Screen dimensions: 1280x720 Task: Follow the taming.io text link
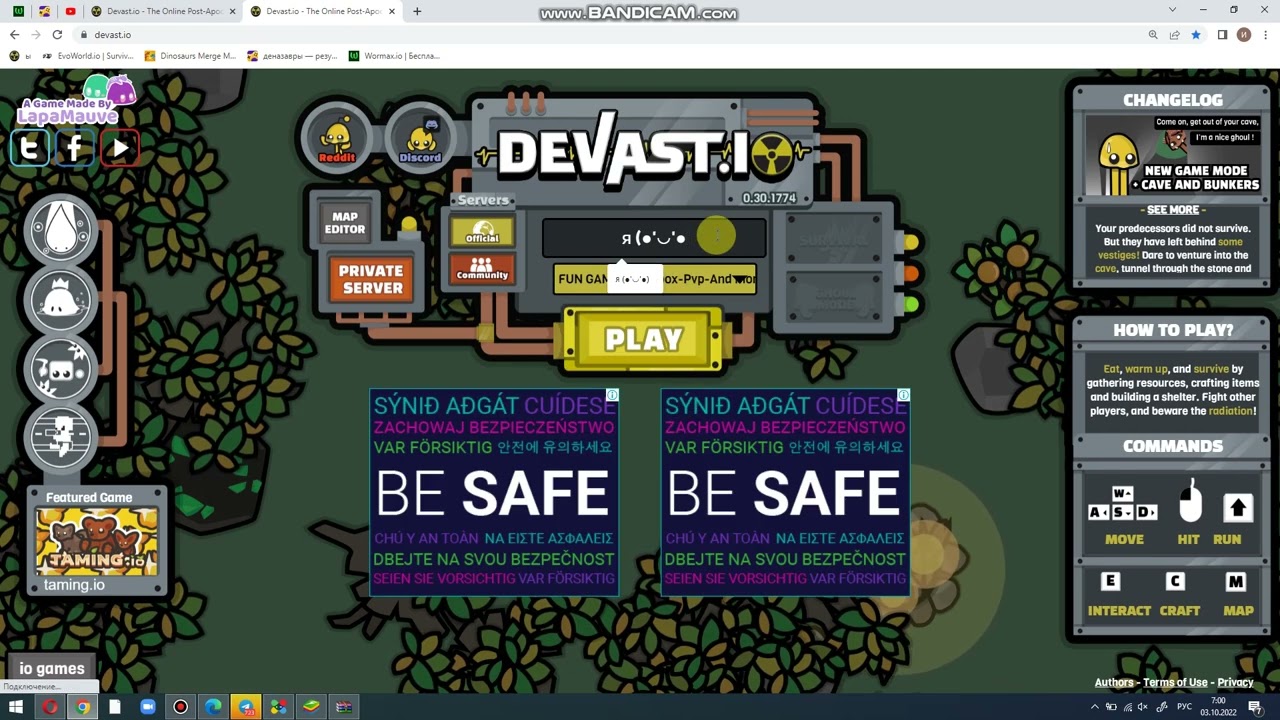(x=74, y=585)
